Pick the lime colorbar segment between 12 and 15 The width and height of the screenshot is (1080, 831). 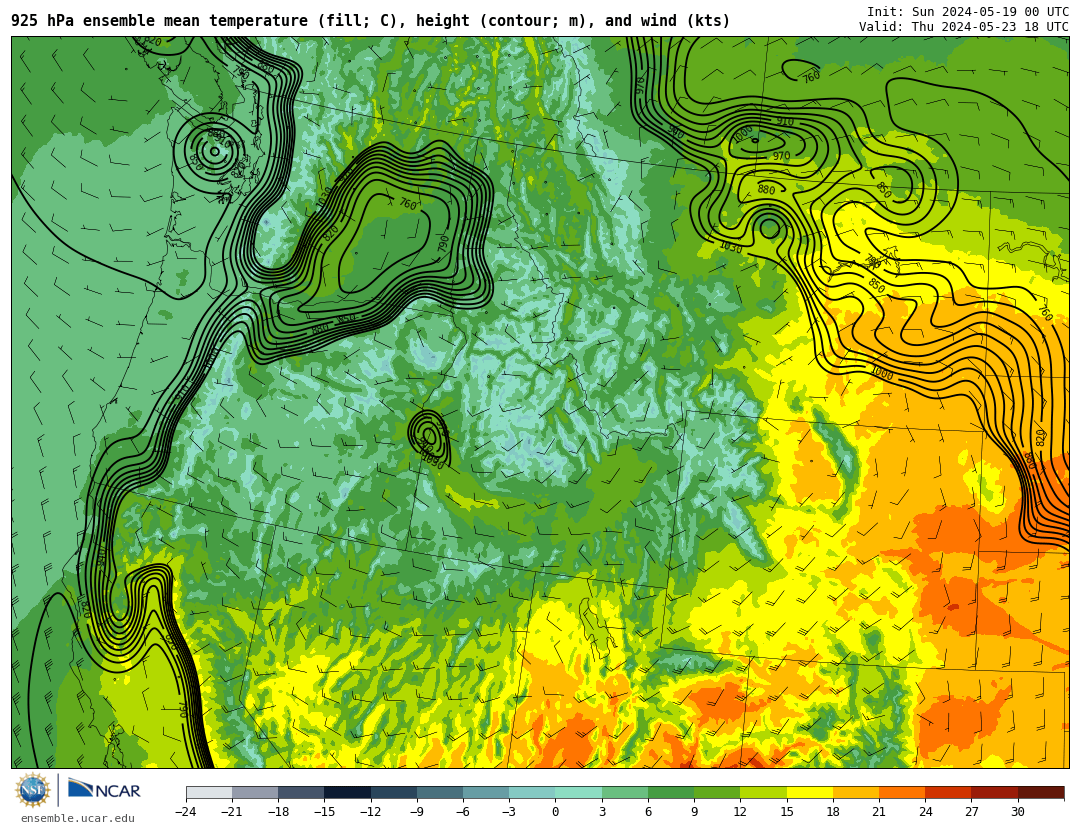point(763,792)
